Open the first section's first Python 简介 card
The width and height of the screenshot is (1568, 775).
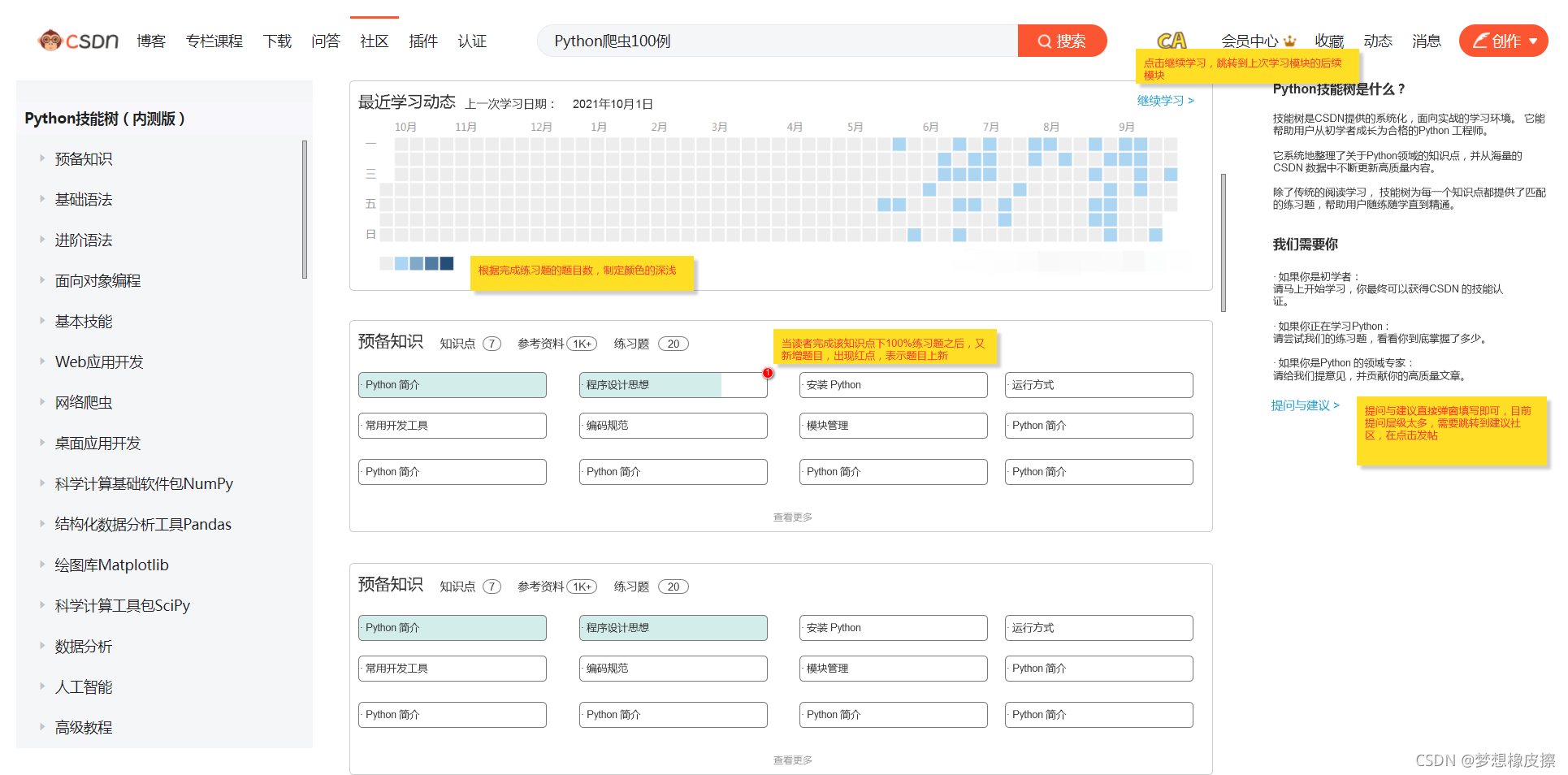click(453, 385)
